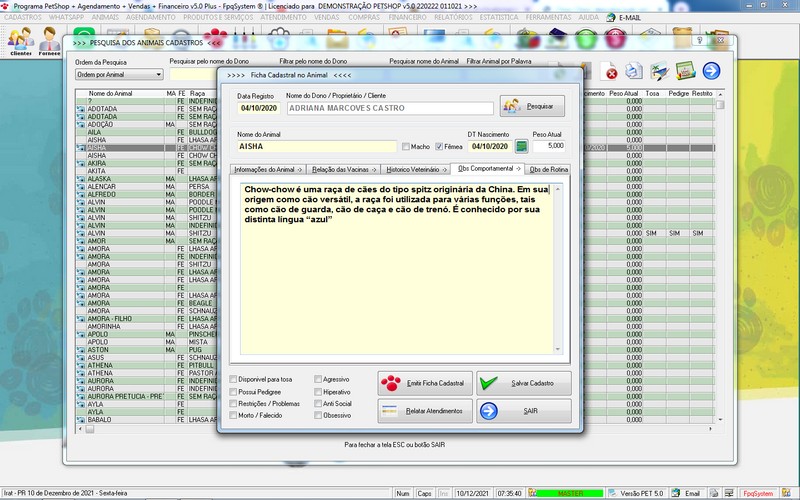
Task: Click the animal list vertical scrollbar down arrow
Action: pos(720,420)
